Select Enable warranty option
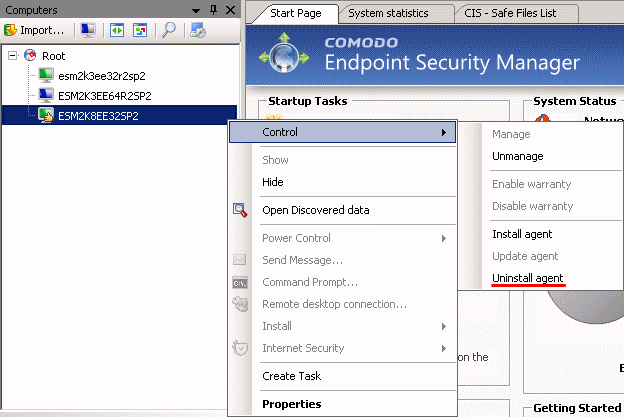The height and width of the screenshot is (417, 624). [532, 184]
